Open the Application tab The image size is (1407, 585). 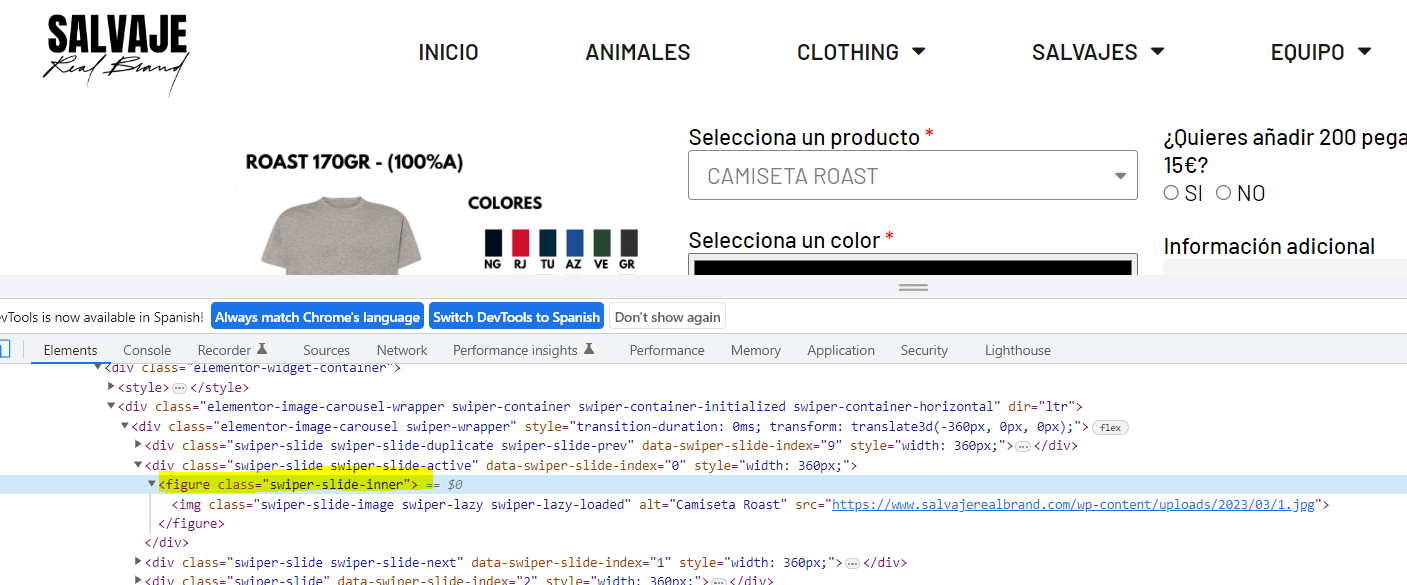pos(841,350)
